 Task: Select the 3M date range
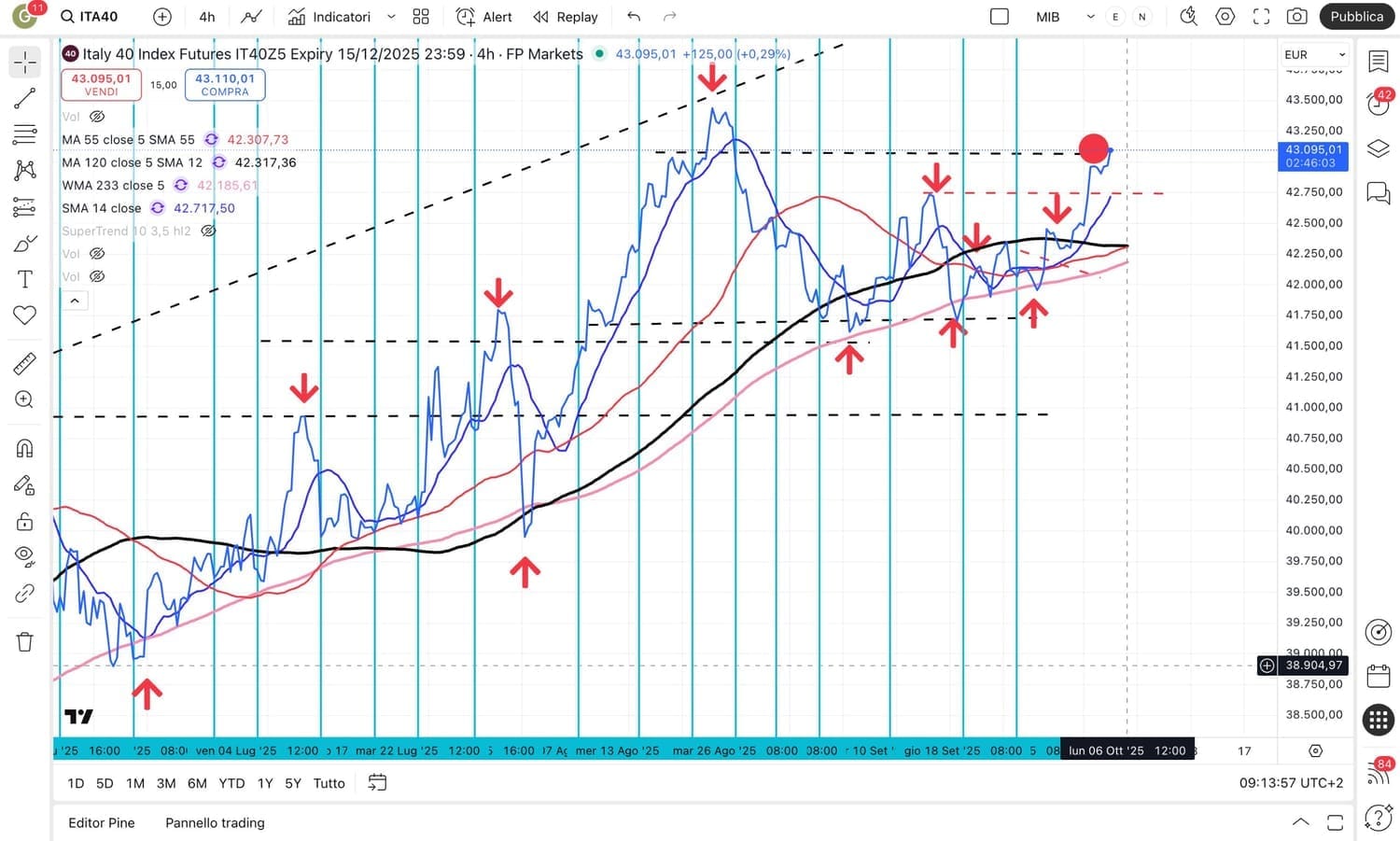[166, 783]
